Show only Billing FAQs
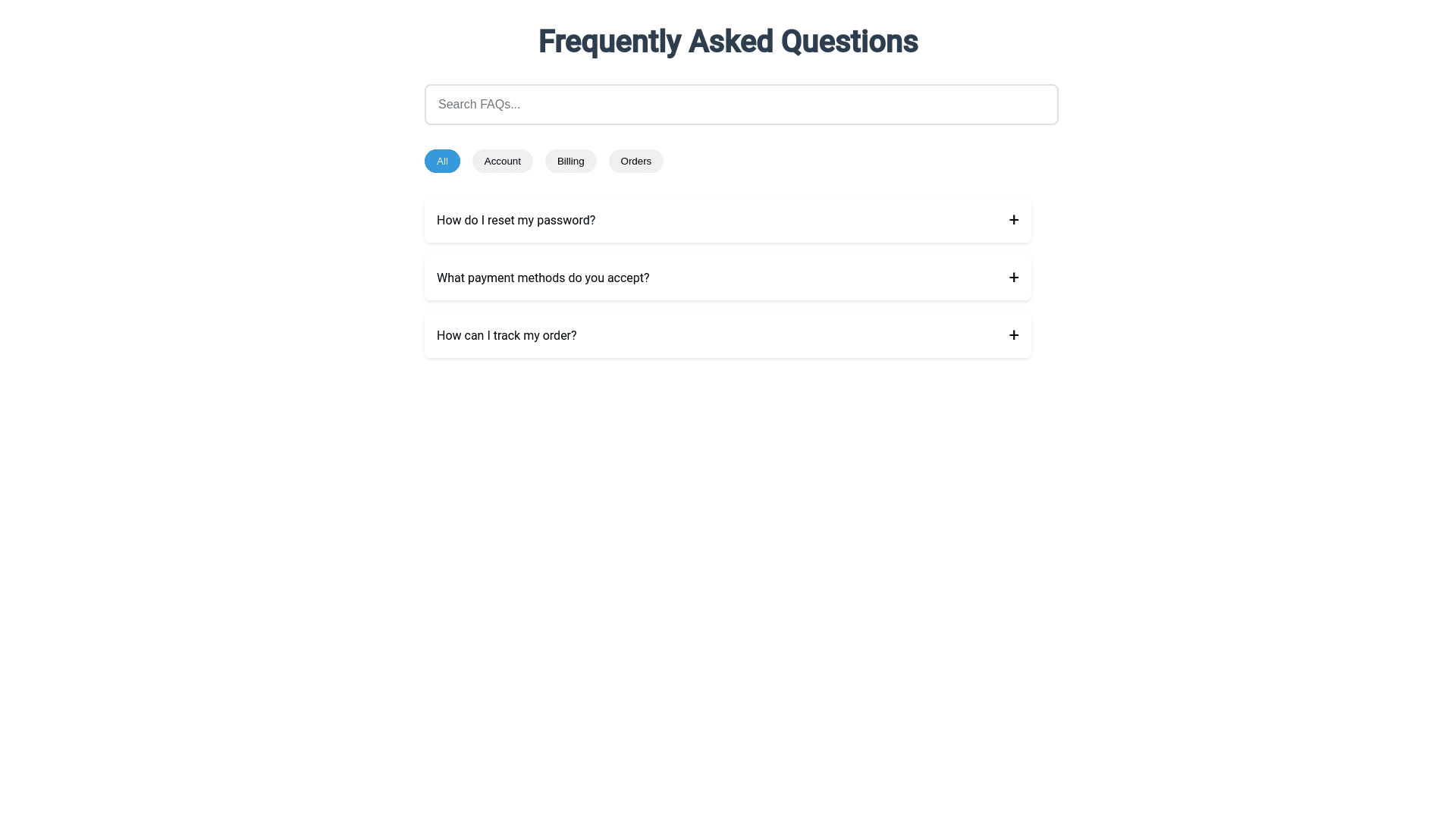The width and height of the screenshot is (1456, 819). (570, 162)
